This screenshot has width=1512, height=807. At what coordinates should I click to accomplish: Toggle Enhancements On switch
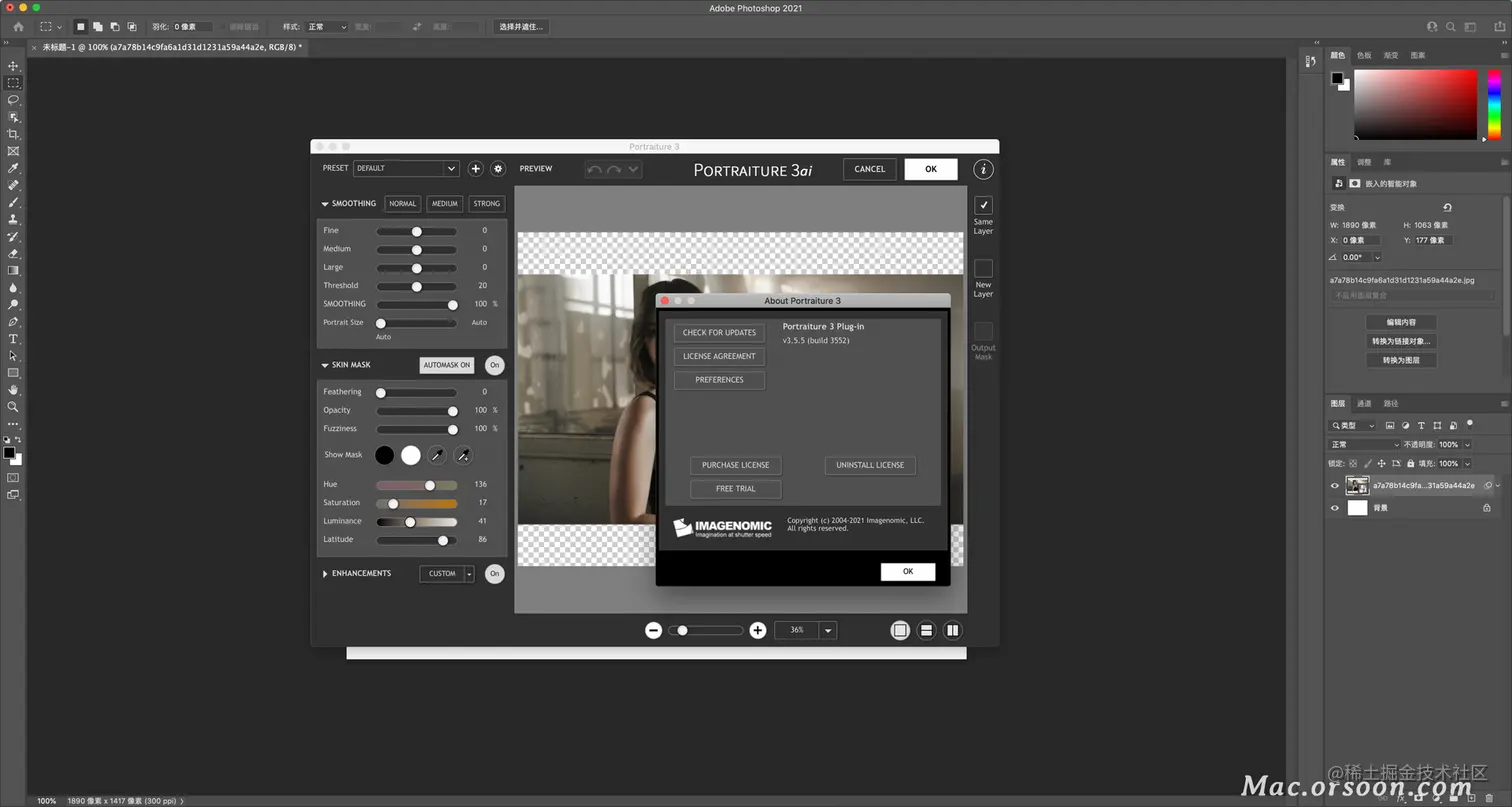[x=494, y=574]
